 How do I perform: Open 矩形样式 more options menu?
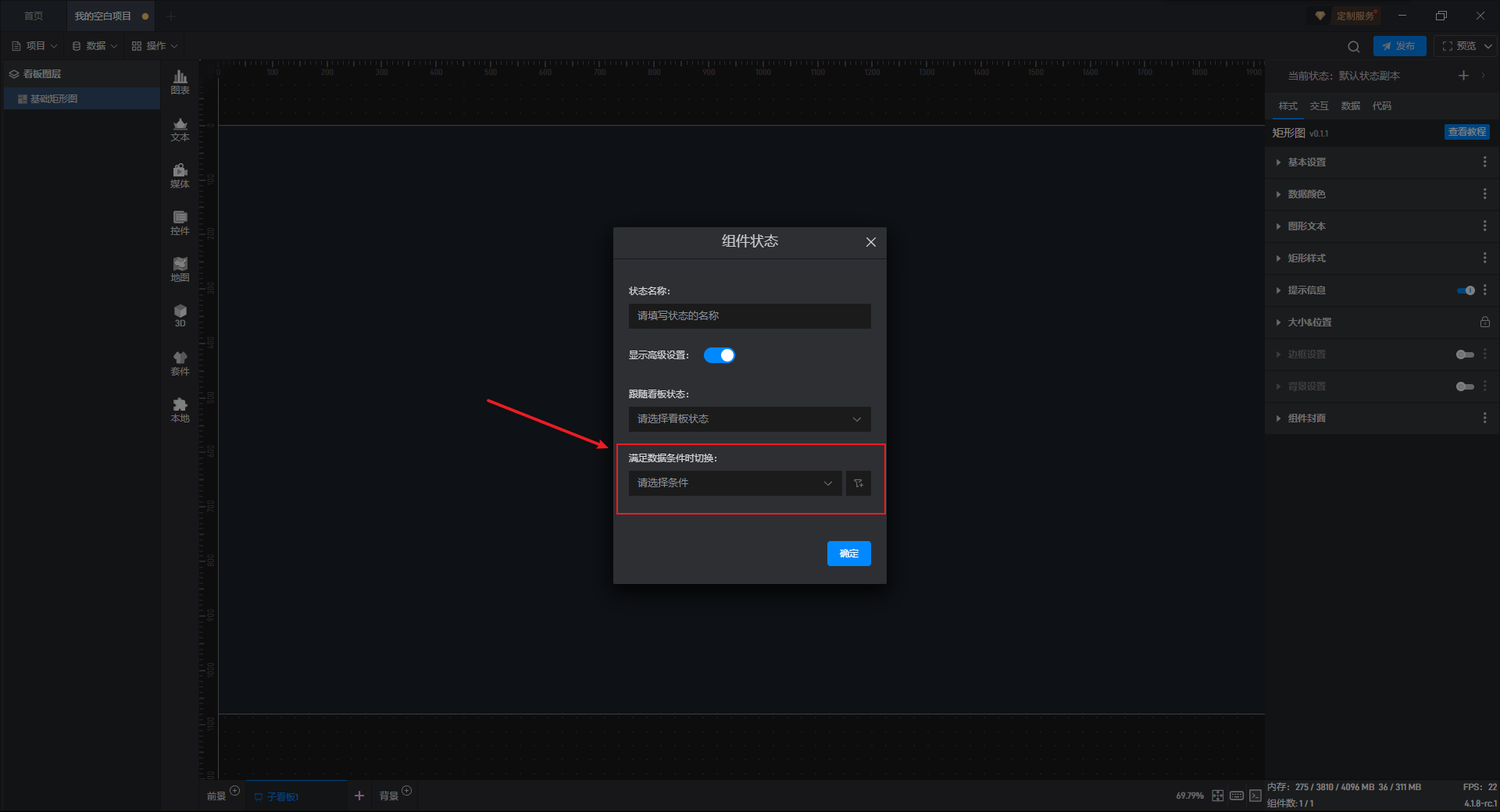click(1484, 258)
